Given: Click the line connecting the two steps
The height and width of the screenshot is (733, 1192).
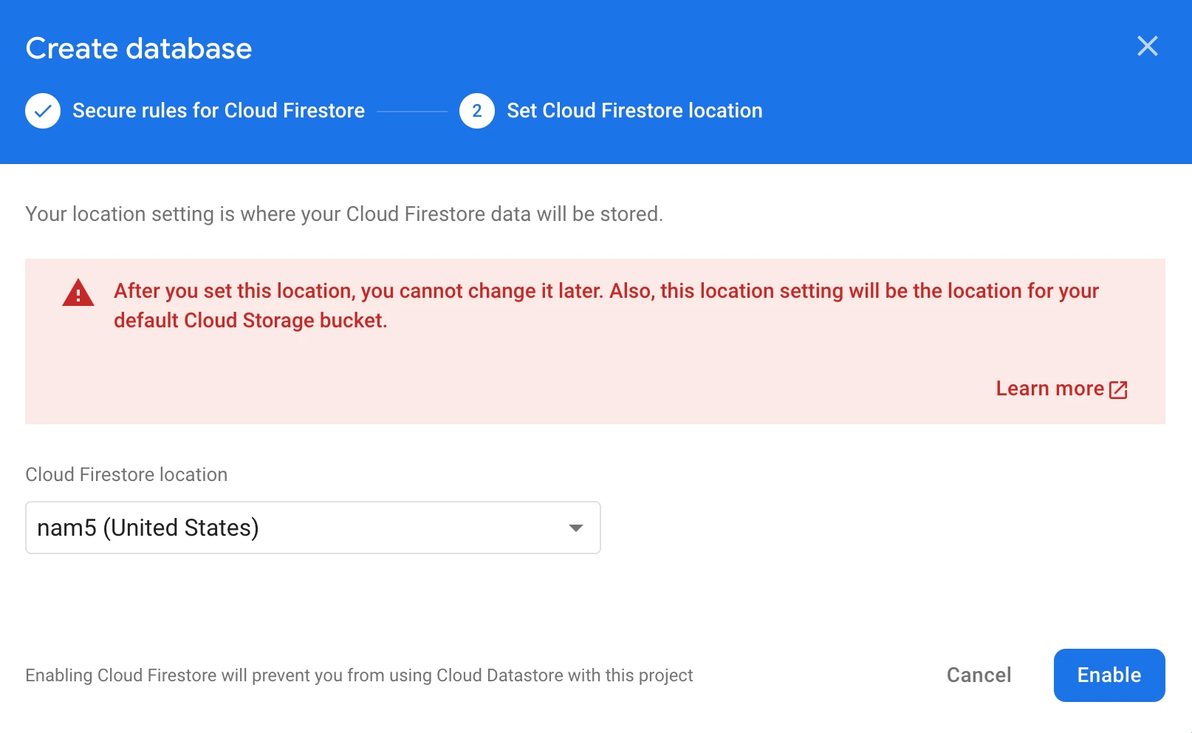Looking at the screenshot, I should point(412,111).
